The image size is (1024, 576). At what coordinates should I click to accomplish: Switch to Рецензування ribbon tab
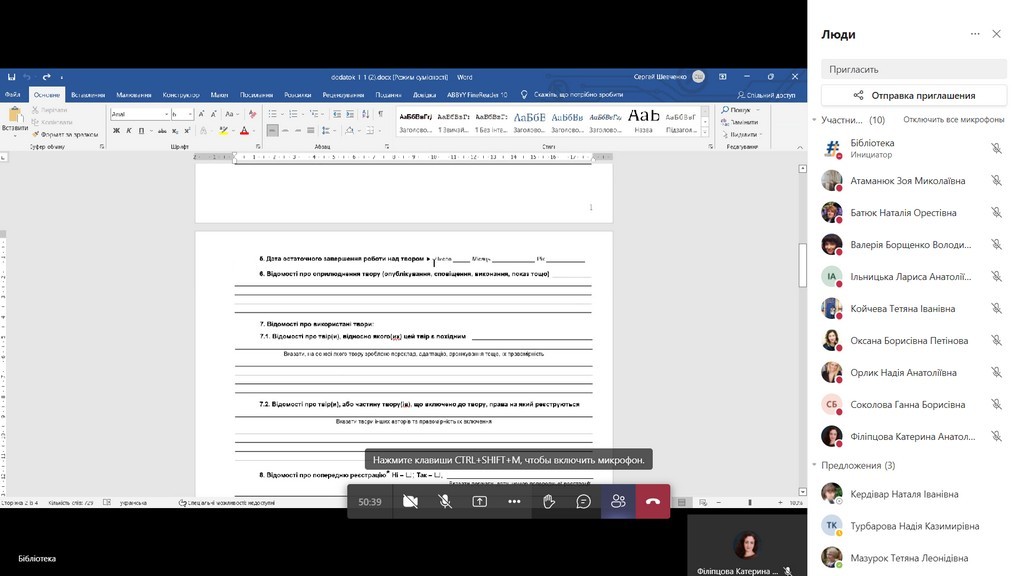[x=343, y=95]
